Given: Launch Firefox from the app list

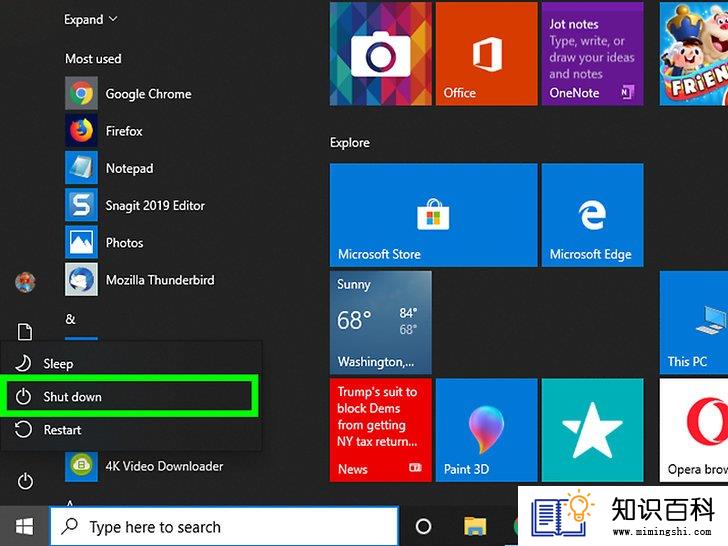Looking at the screenshot, I should [104, 131].
